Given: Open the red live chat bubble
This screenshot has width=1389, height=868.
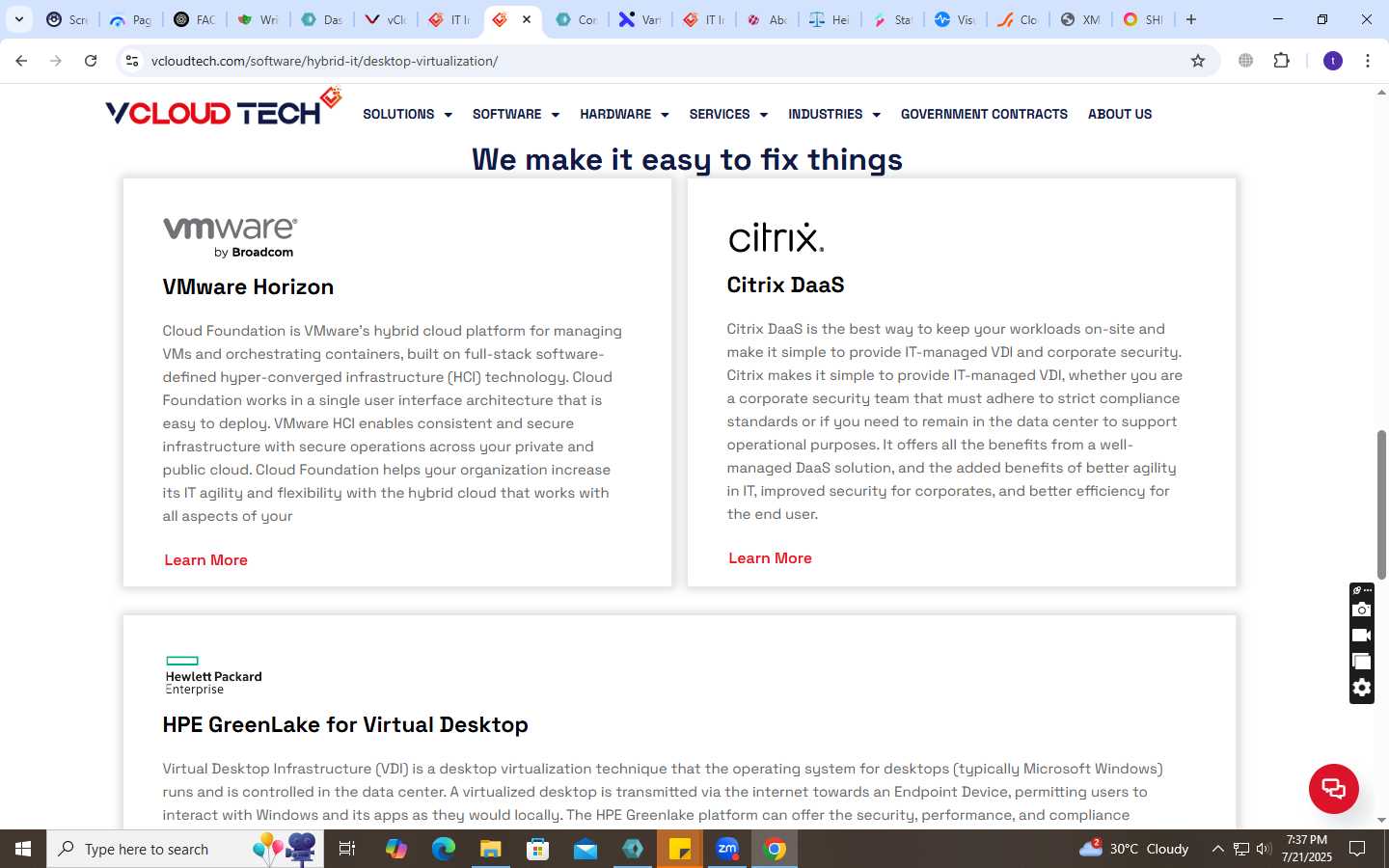Looking at the screenshot, I should click(x=1333, y=788).
